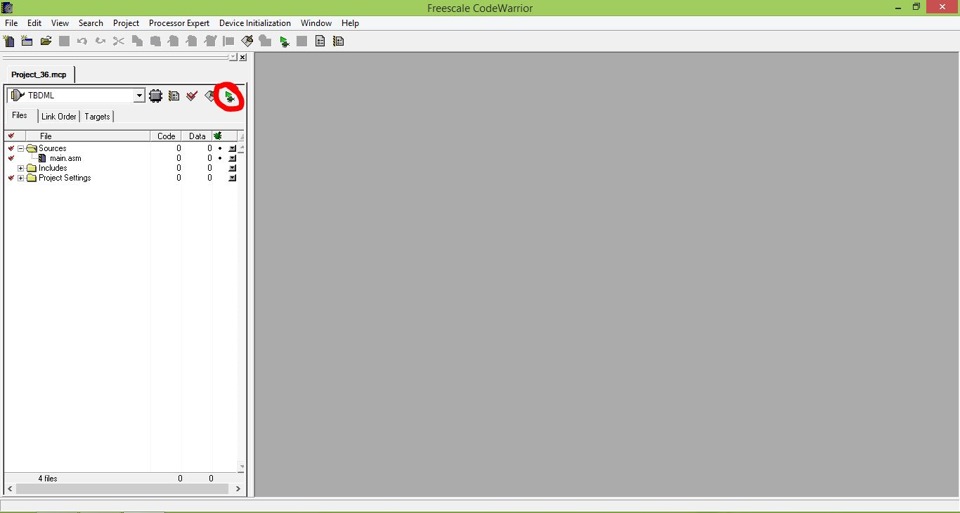Image resolution: width=960 pixels, height=513 pixels.
Task: Close the docked project panel
Action: [x=243, y=57]
